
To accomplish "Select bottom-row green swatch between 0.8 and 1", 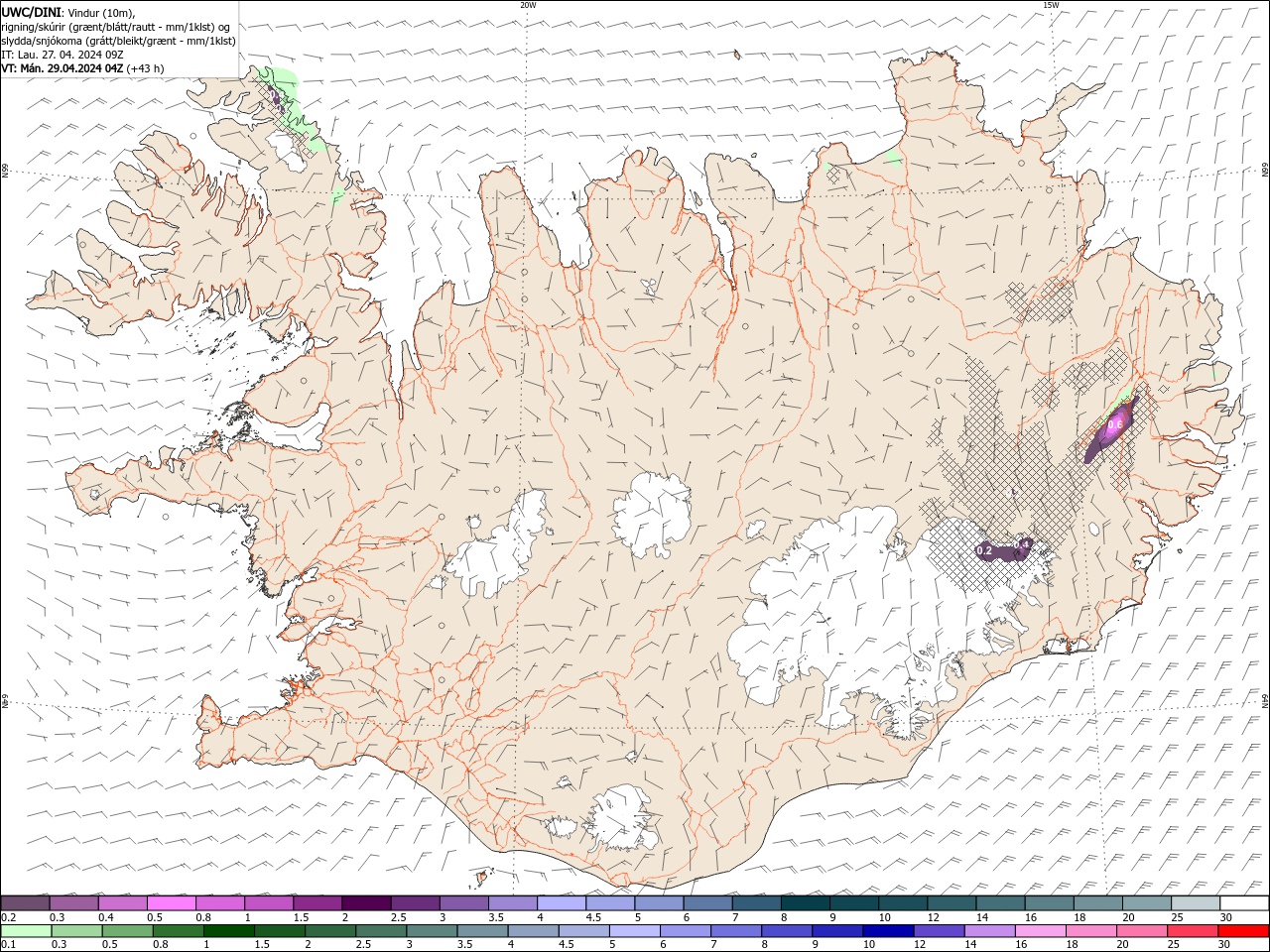I will (x=178, y=931).
